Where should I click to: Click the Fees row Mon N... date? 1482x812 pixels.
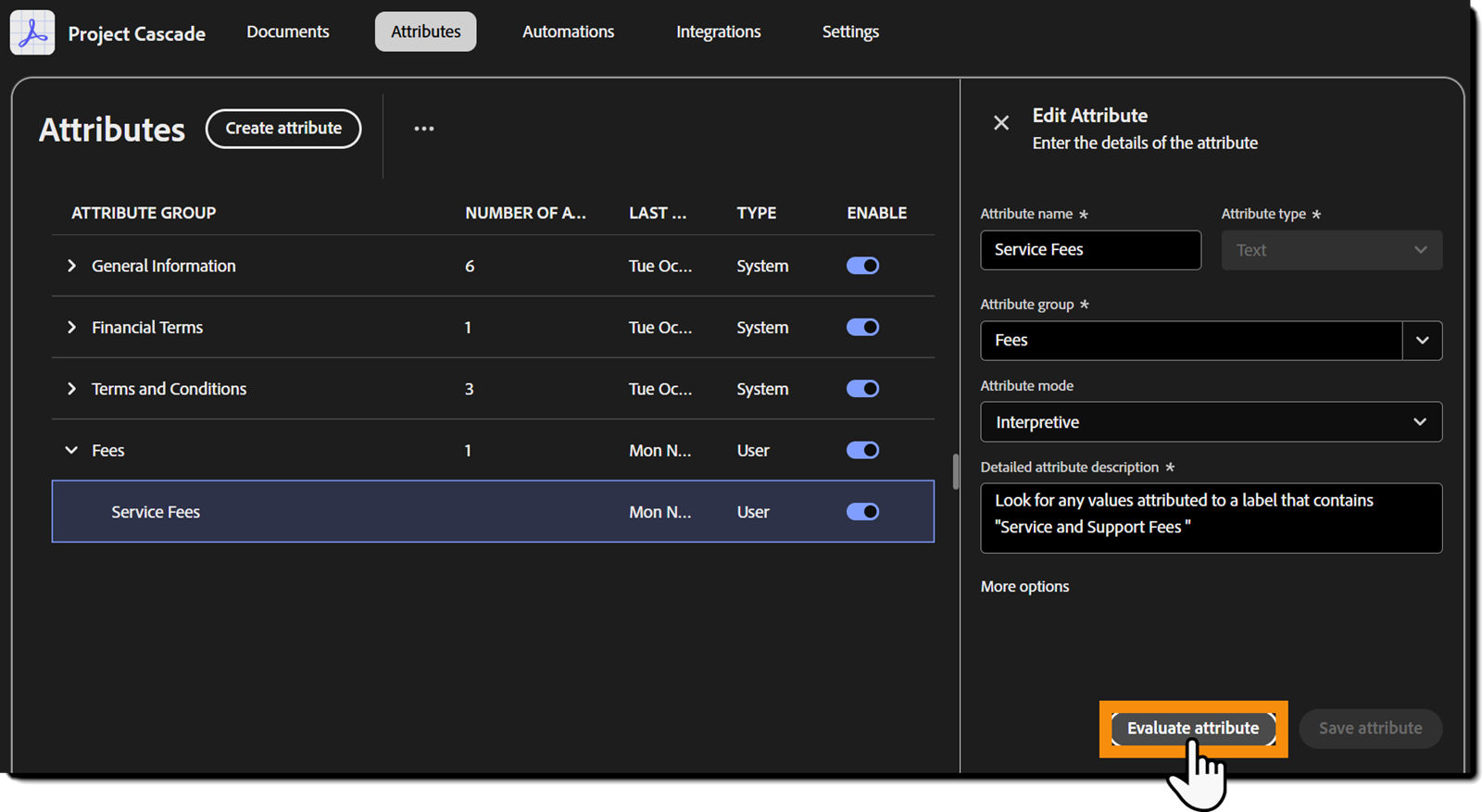pyautogui.click(x=659, y=450)
